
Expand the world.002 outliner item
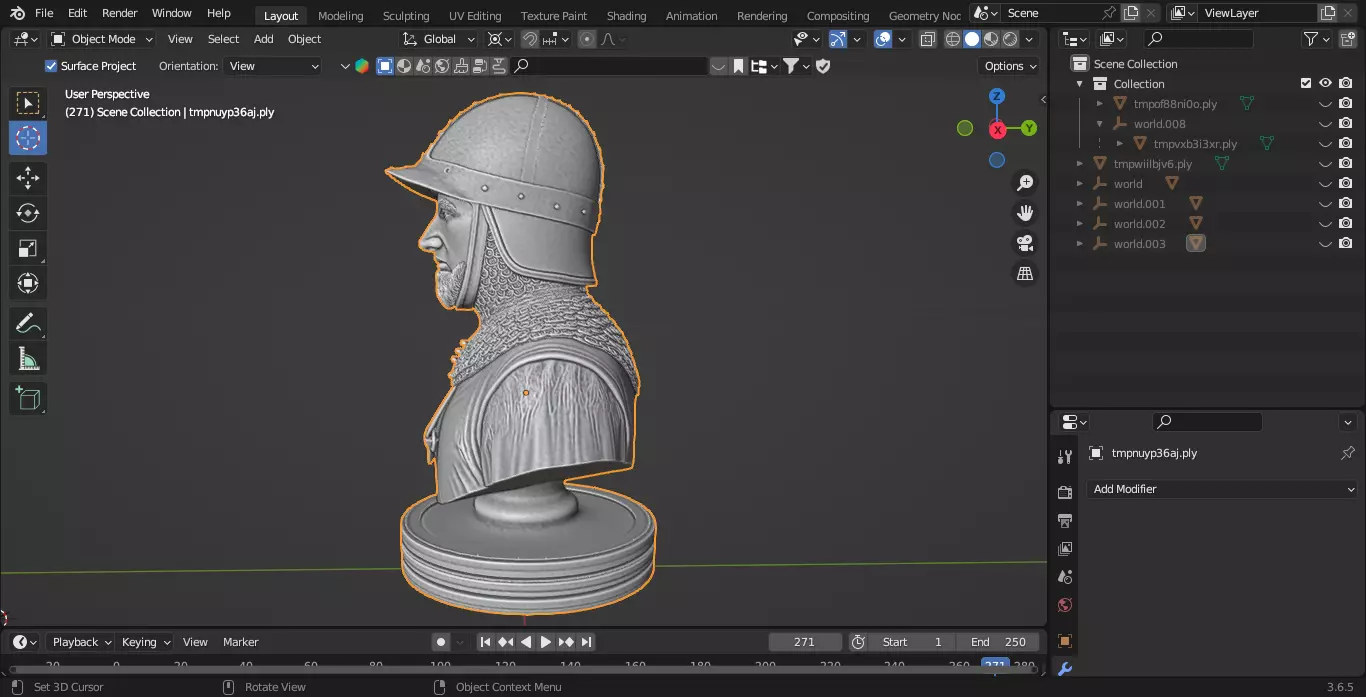pos(1080,224)
